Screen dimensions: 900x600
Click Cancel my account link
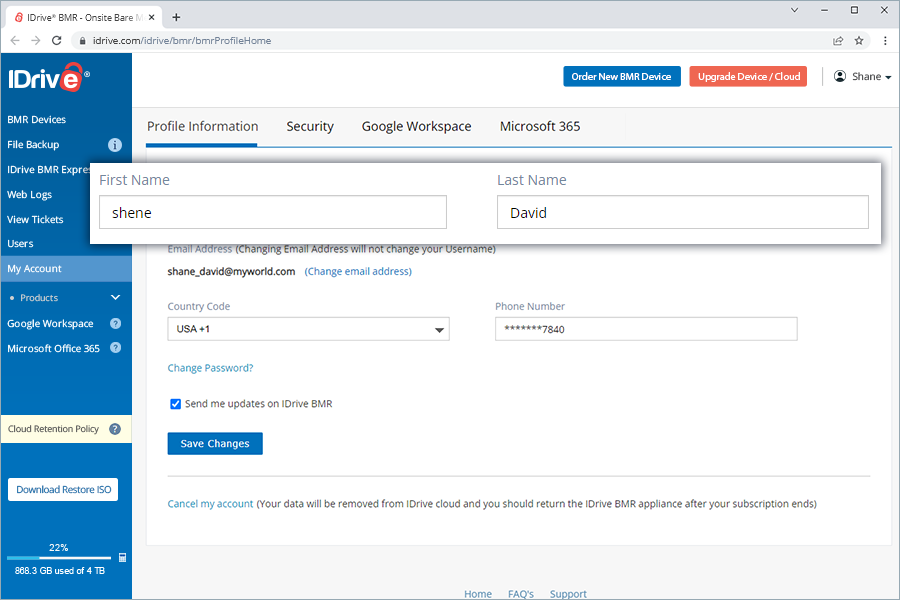click(210, 504)
